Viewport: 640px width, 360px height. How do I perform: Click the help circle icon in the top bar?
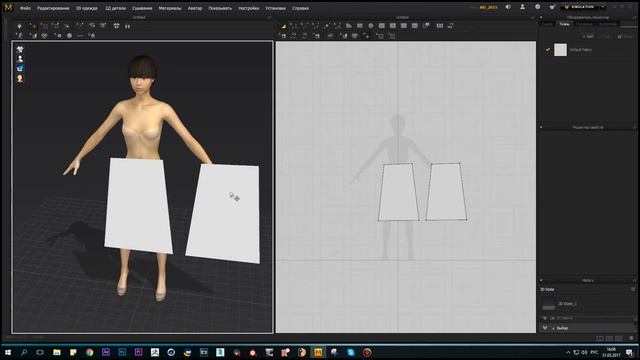537,7
